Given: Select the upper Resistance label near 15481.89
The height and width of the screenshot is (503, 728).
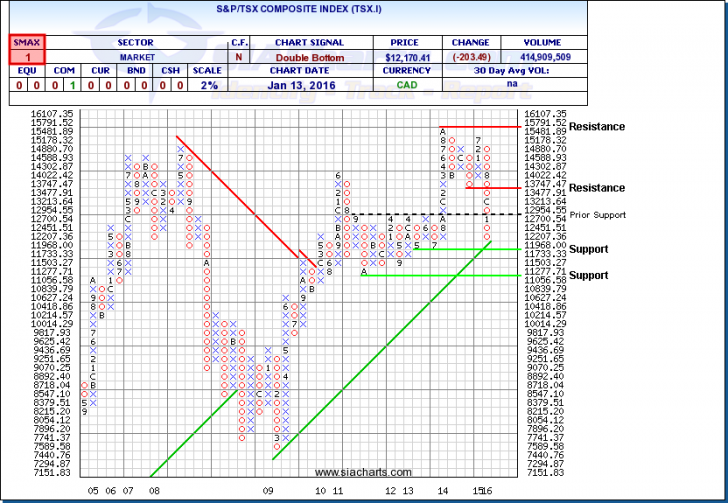Looking at the screenshot, I should point(596,127).
